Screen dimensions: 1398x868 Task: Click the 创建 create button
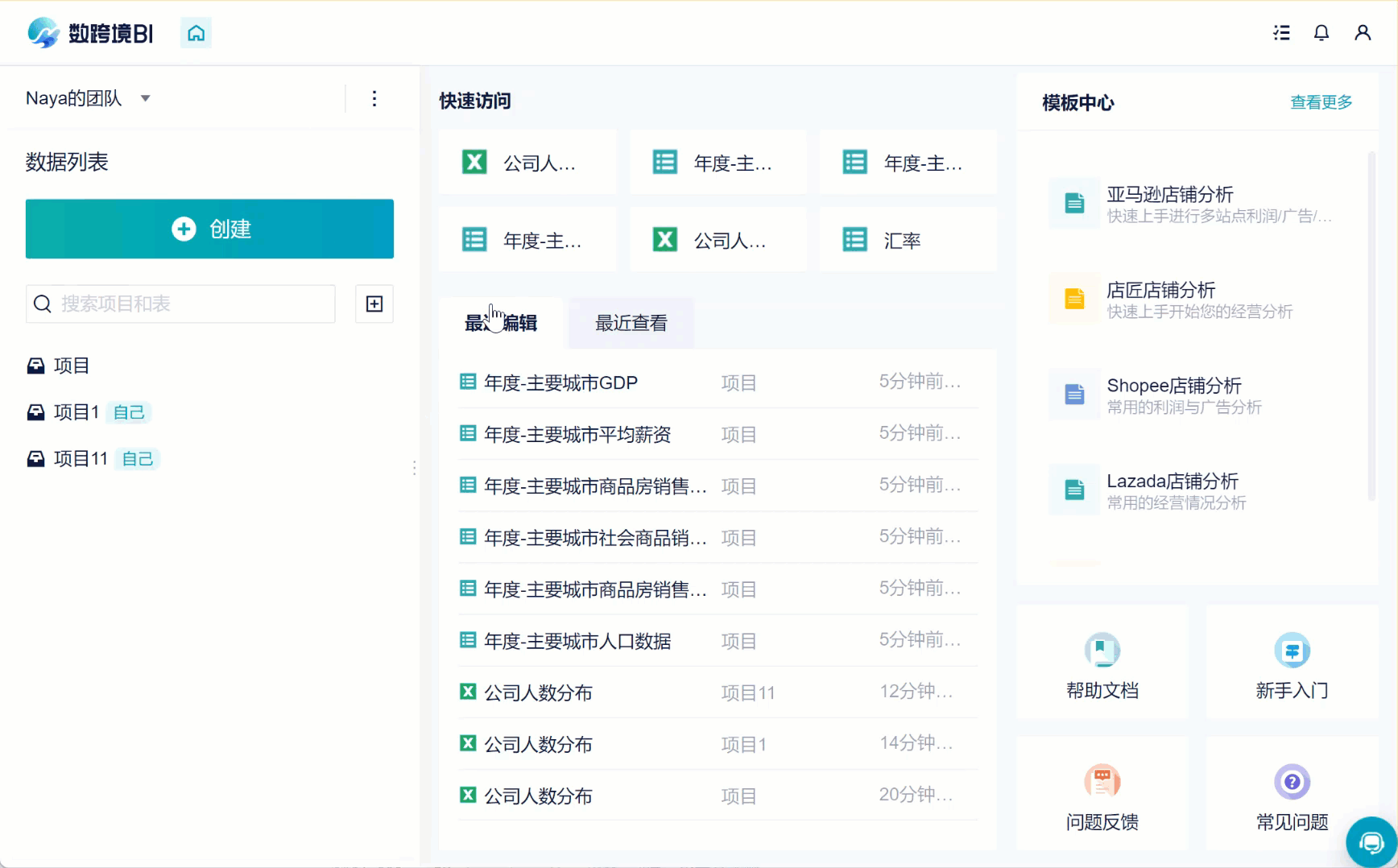click(x=209, y=229)
